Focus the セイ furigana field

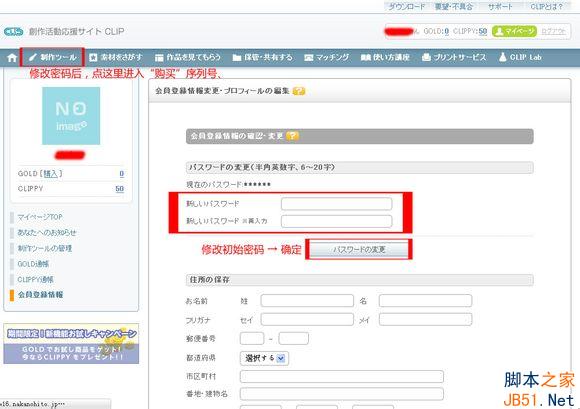pyautogui.click(x=307, y=320)
